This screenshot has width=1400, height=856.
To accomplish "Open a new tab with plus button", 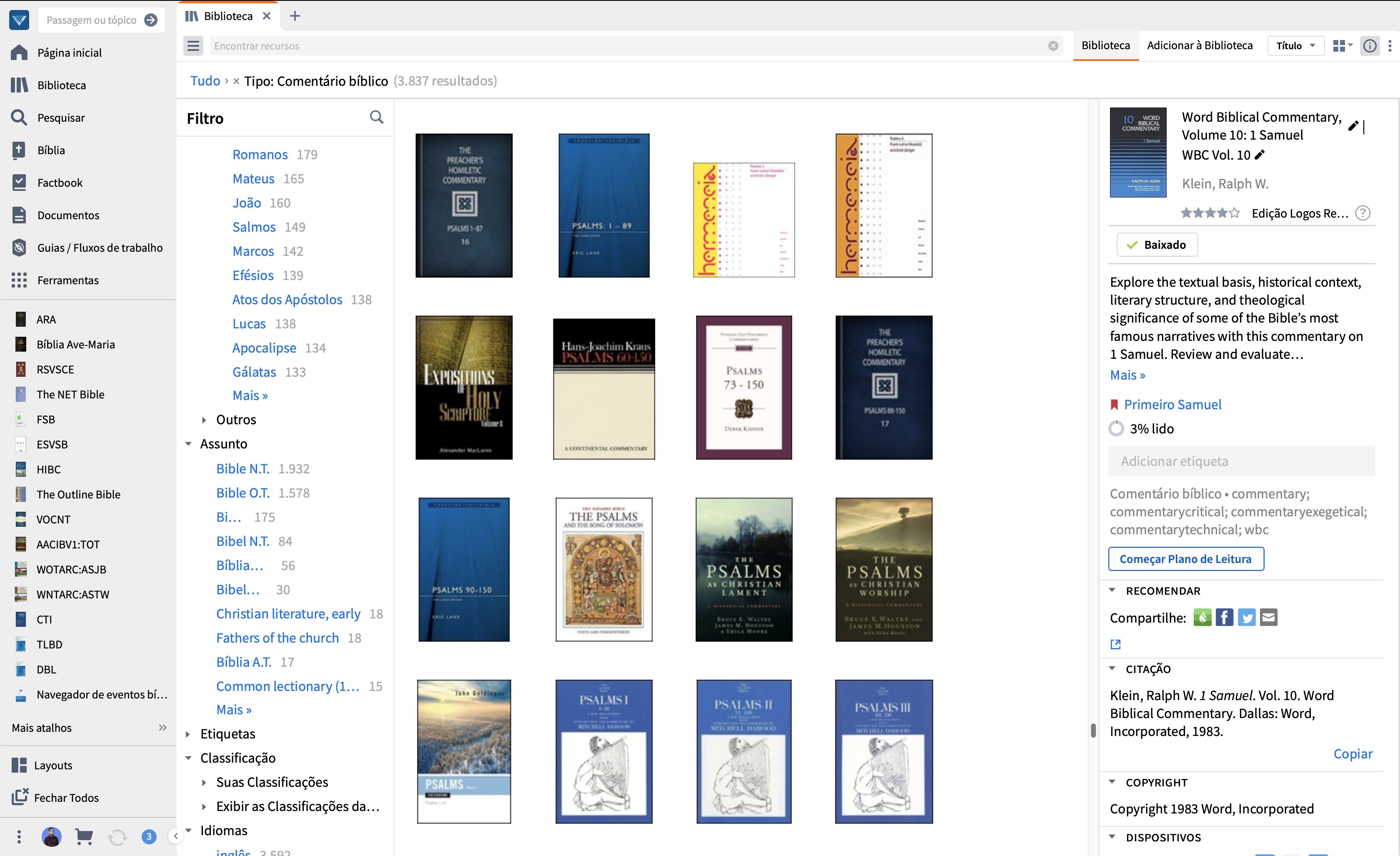I will coord(295,16).
